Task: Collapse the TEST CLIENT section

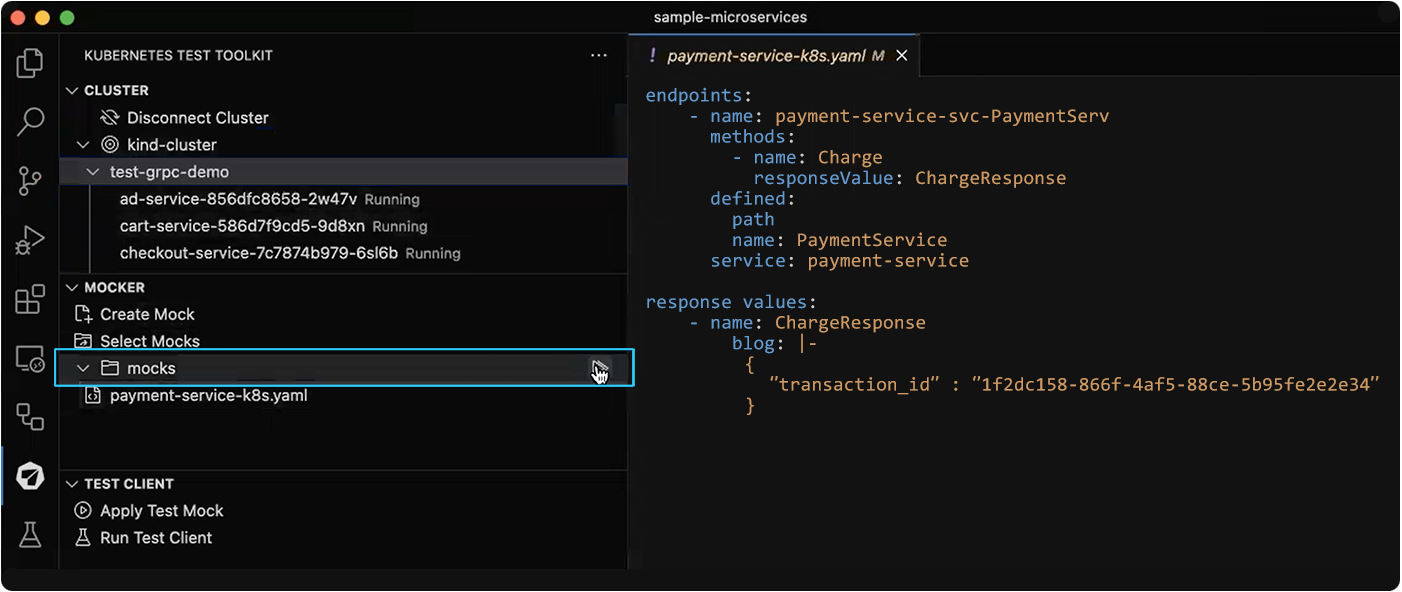Action: coord(73,483)
